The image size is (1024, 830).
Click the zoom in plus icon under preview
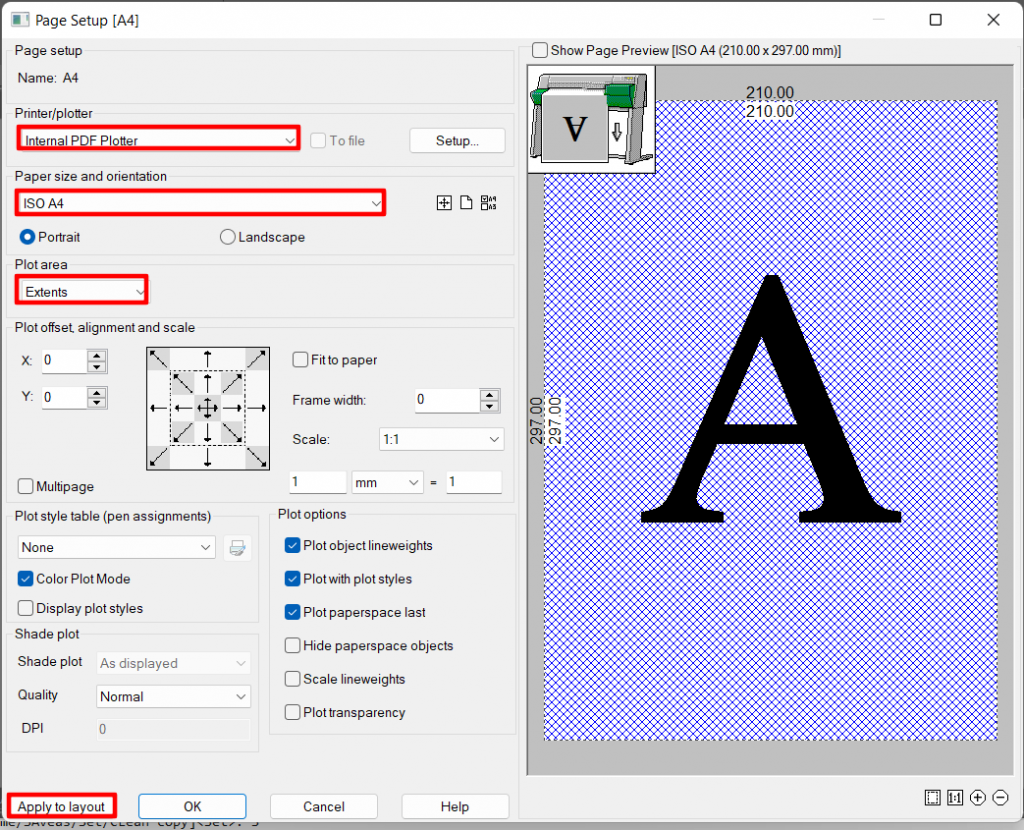click(978, 798)
